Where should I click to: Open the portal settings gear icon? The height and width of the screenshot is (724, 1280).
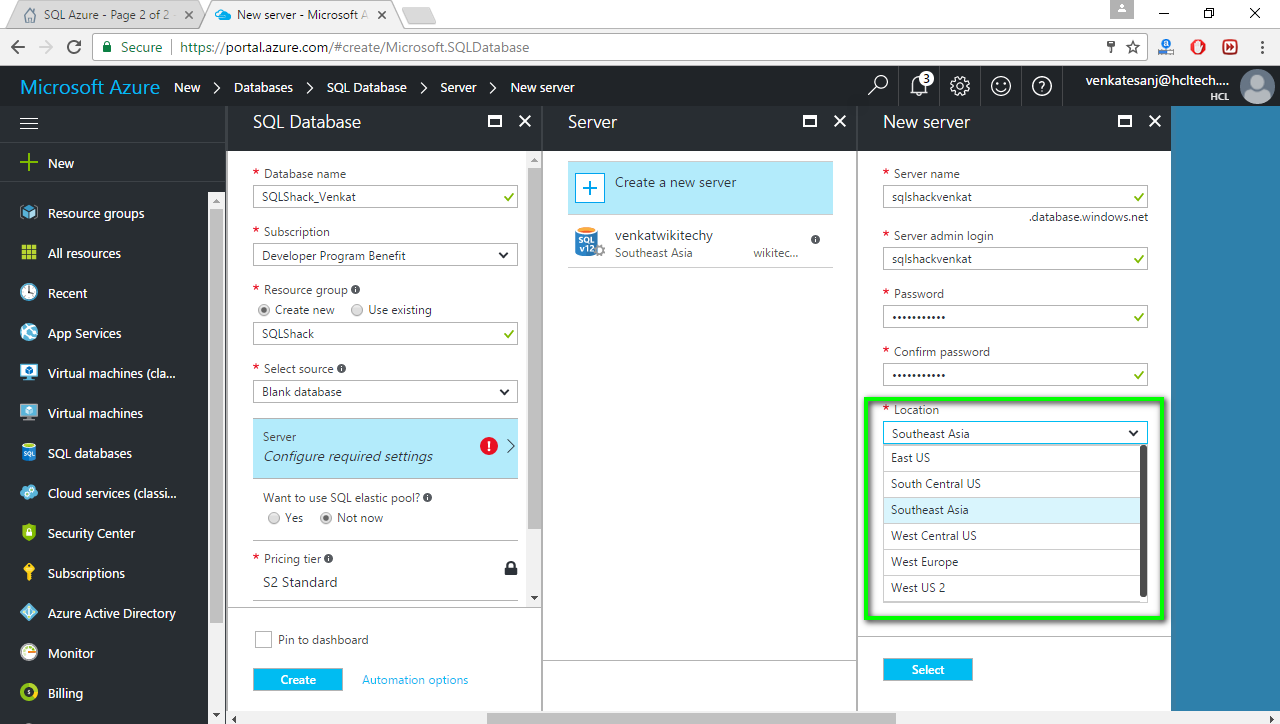960,87
